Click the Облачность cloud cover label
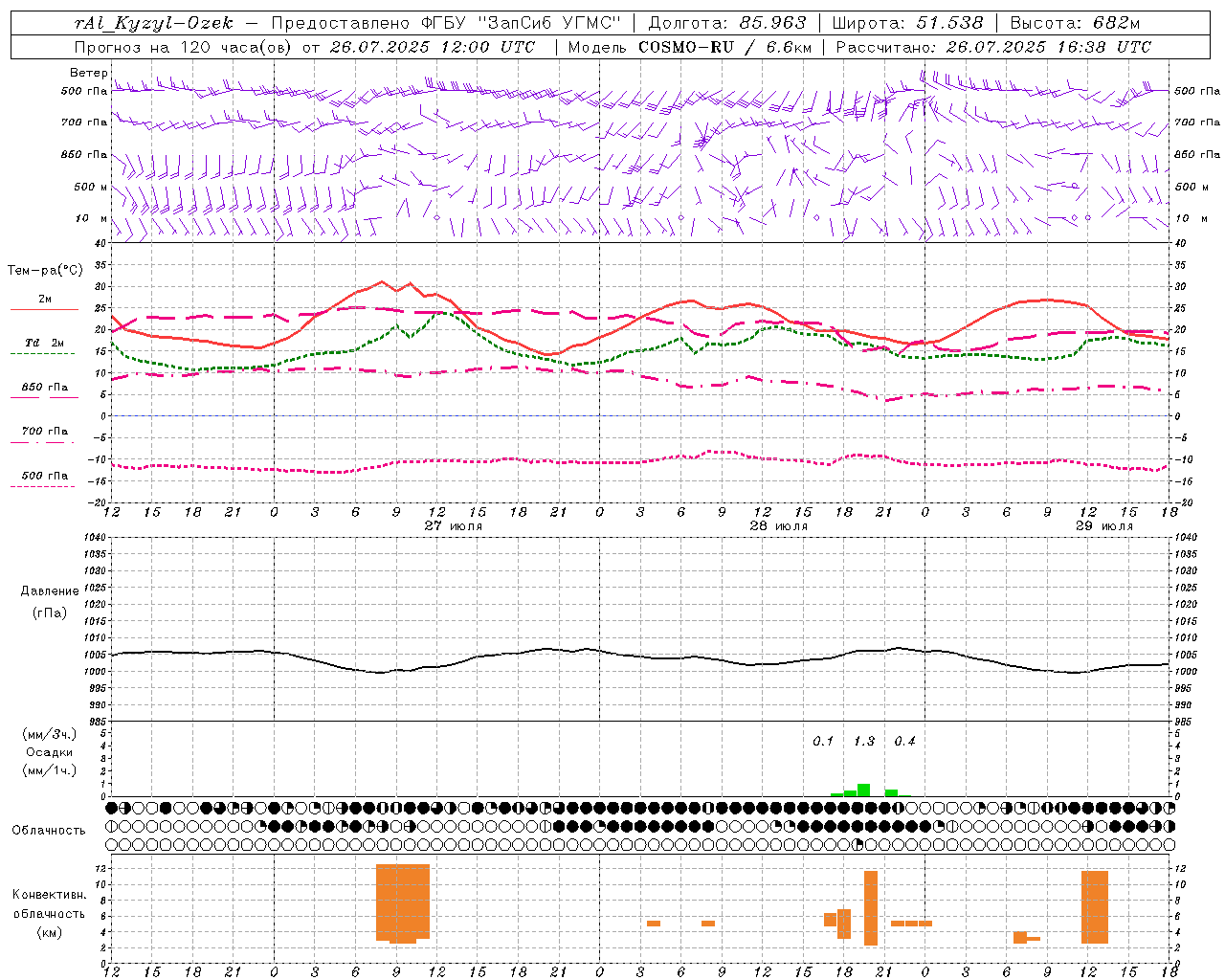 (x=49, y=830)
